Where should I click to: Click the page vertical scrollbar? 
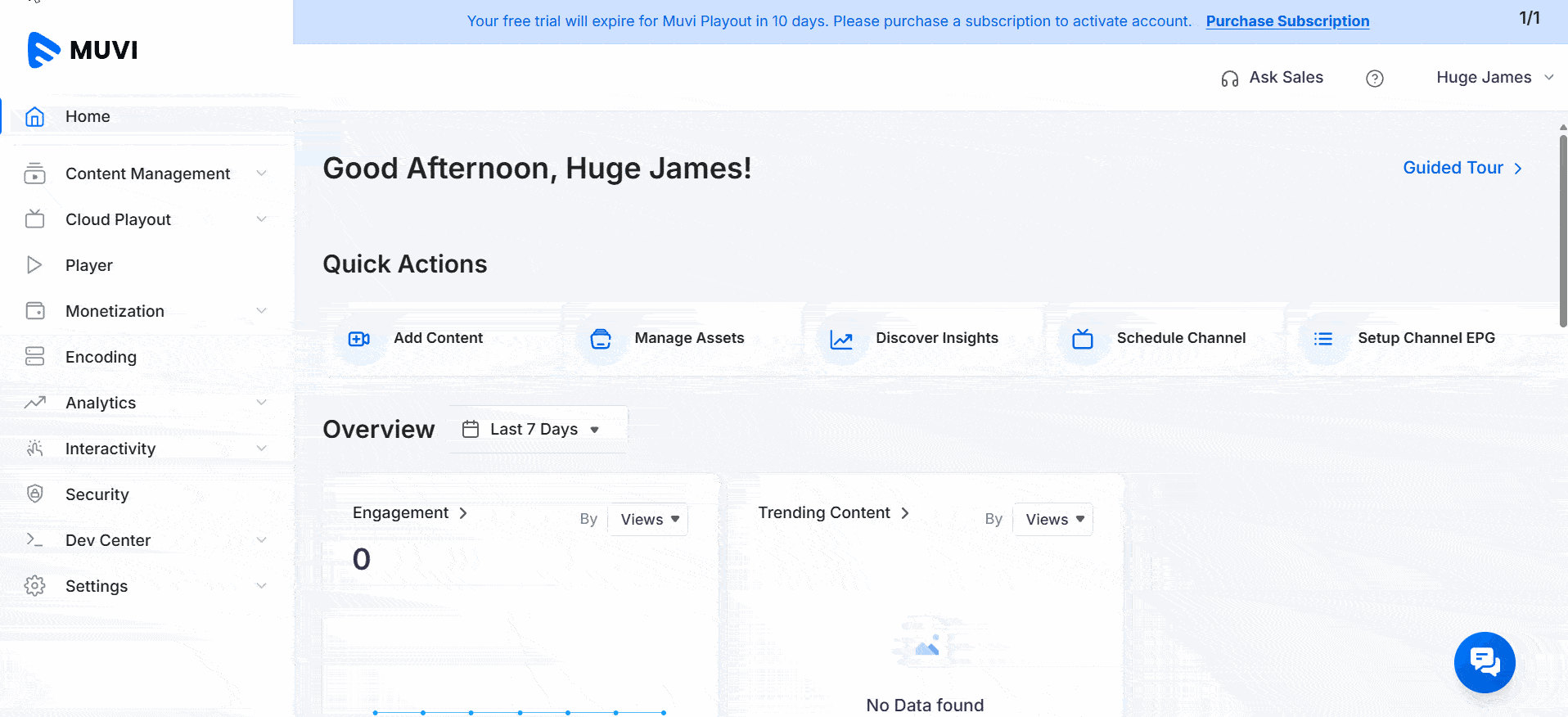(x=1562, y=229)
